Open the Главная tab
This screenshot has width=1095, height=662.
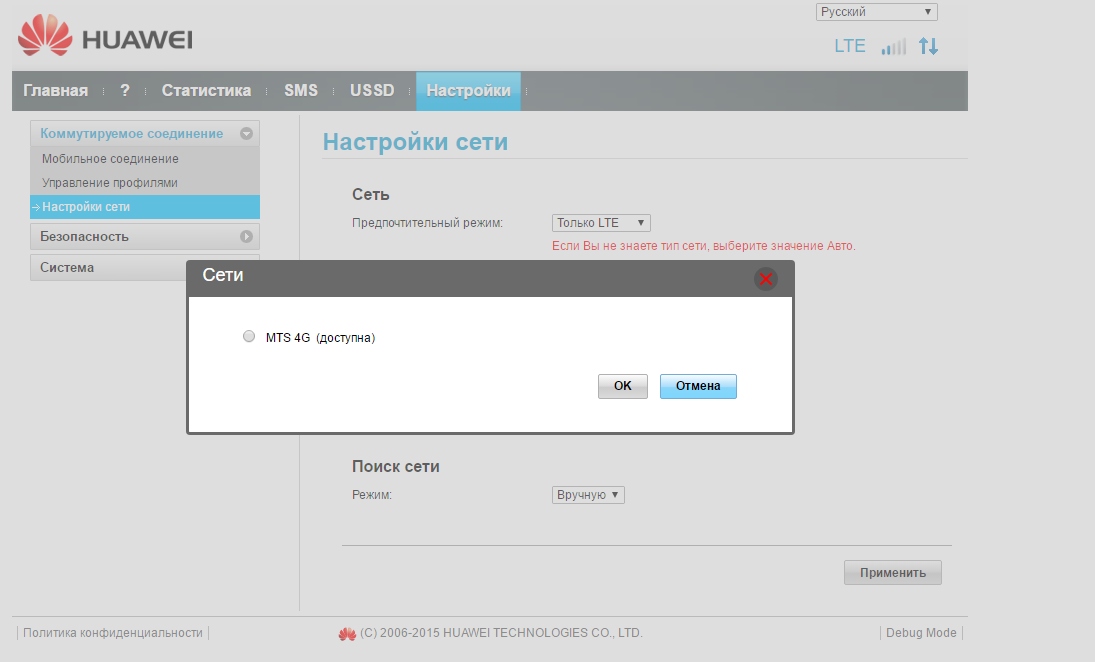tap(56, 91)
